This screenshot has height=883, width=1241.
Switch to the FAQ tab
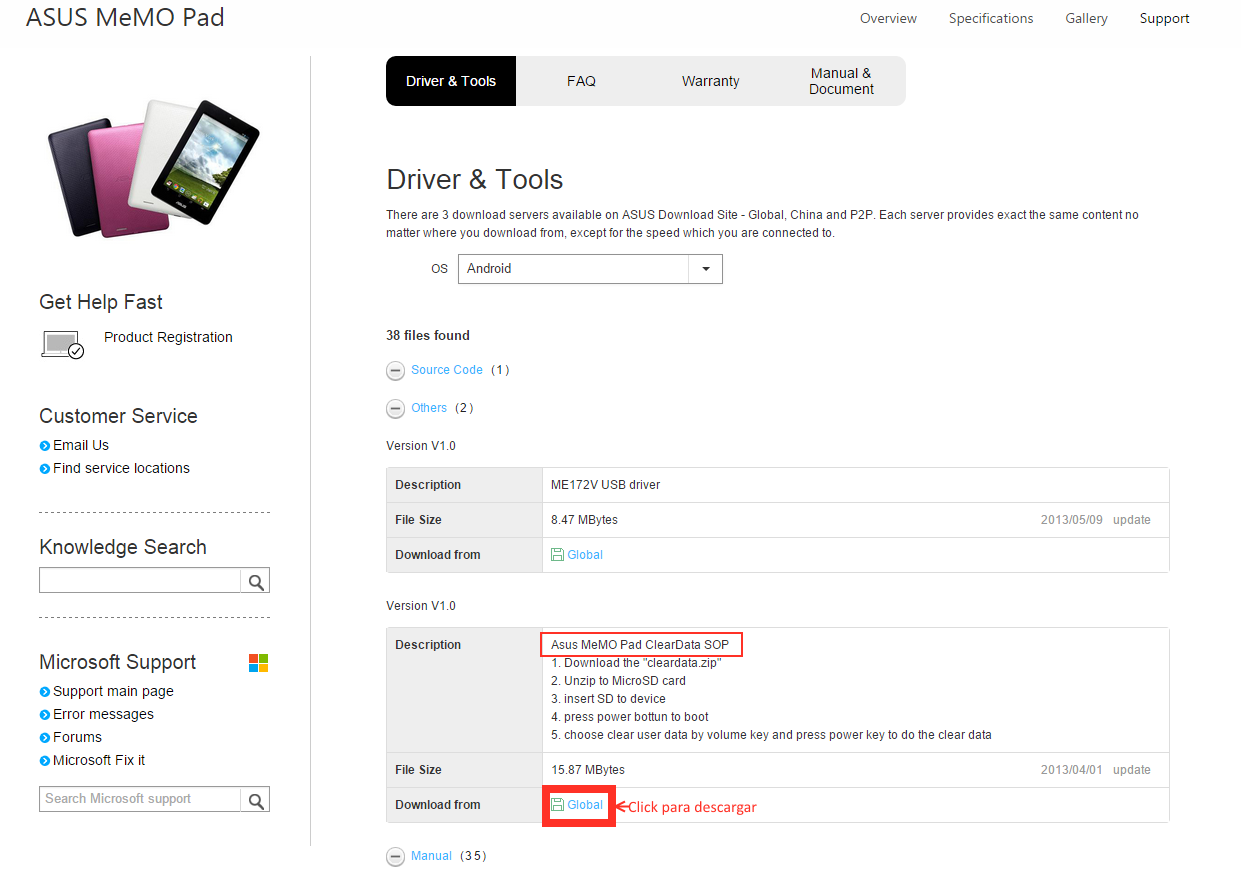click(581, 81)
